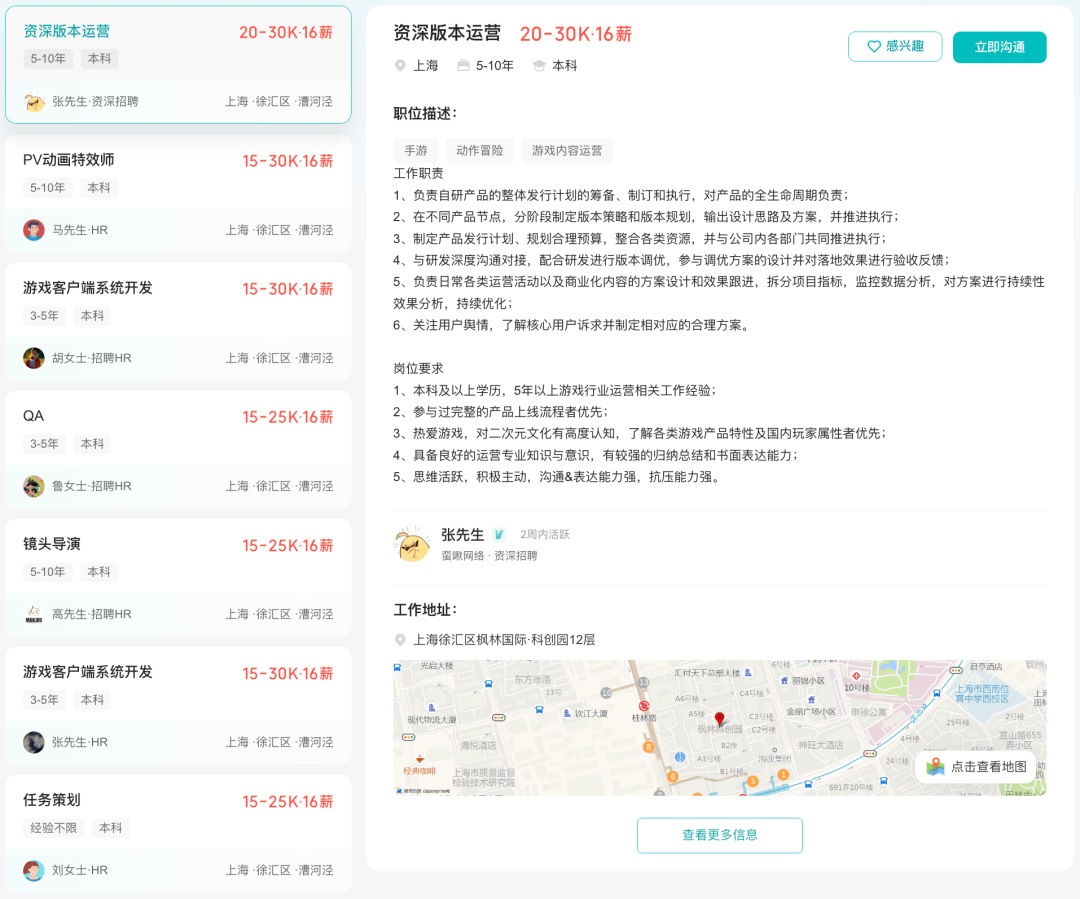The width and height of the screenshot is (1080, 899).
Task: Click the 手游 tag
Action: click(415, 150)
